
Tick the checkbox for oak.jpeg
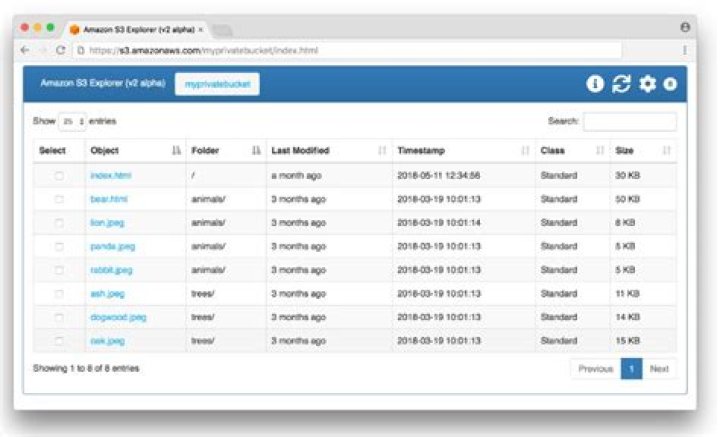(x=58, y=341)
